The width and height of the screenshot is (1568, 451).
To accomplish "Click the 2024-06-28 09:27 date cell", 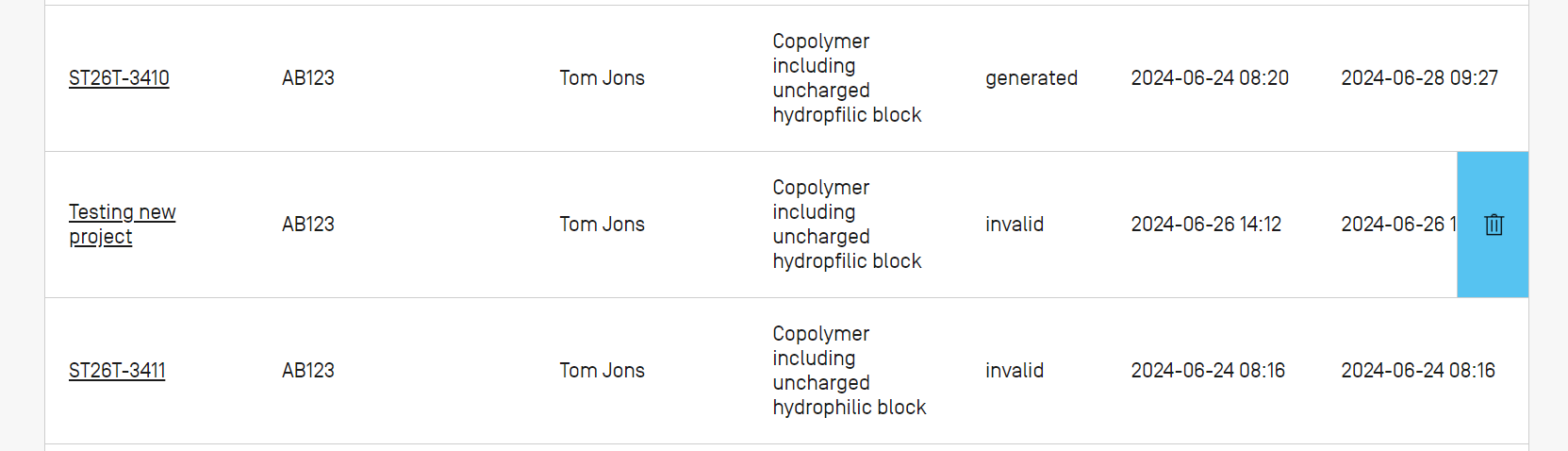I will [1419, 78].
